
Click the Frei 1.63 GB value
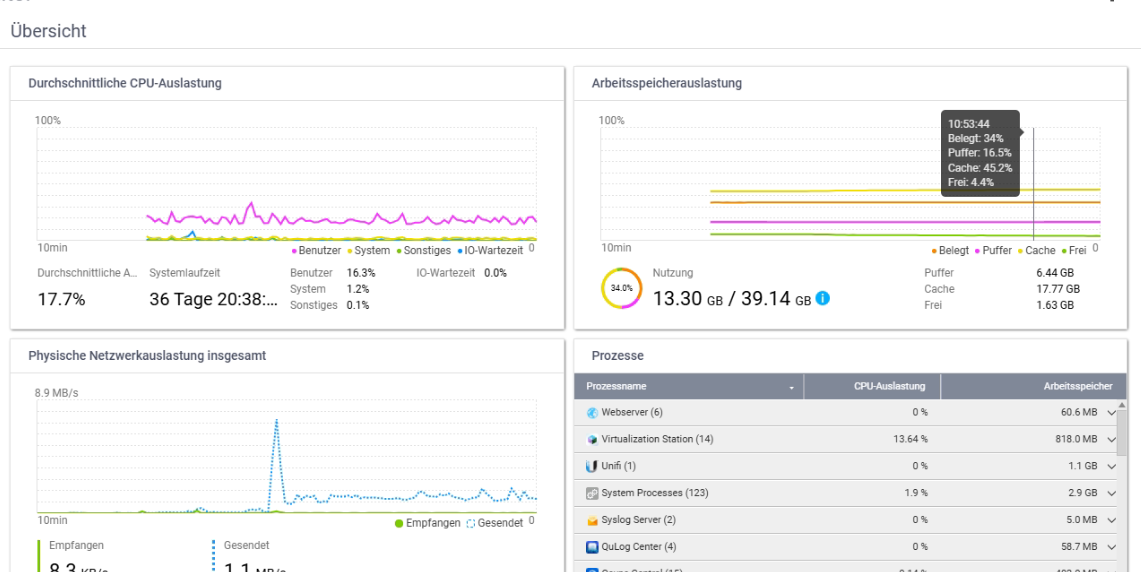click(1054, 305)
